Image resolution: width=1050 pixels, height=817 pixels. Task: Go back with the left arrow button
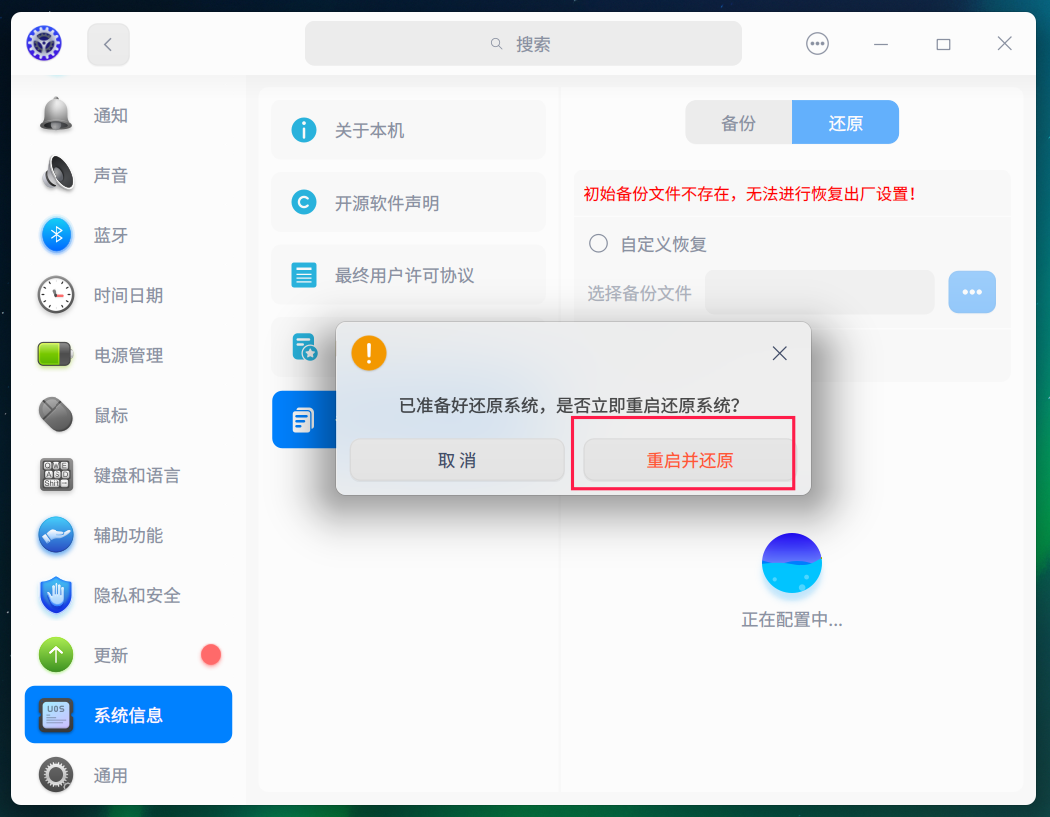[x=108, y=44]
